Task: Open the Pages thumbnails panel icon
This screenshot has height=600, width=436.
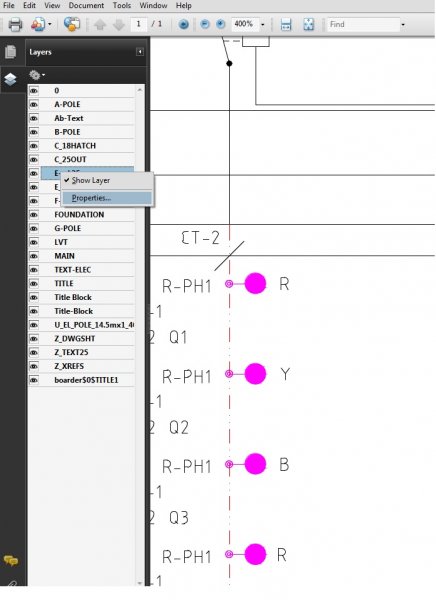Action: tap(10, 52)
